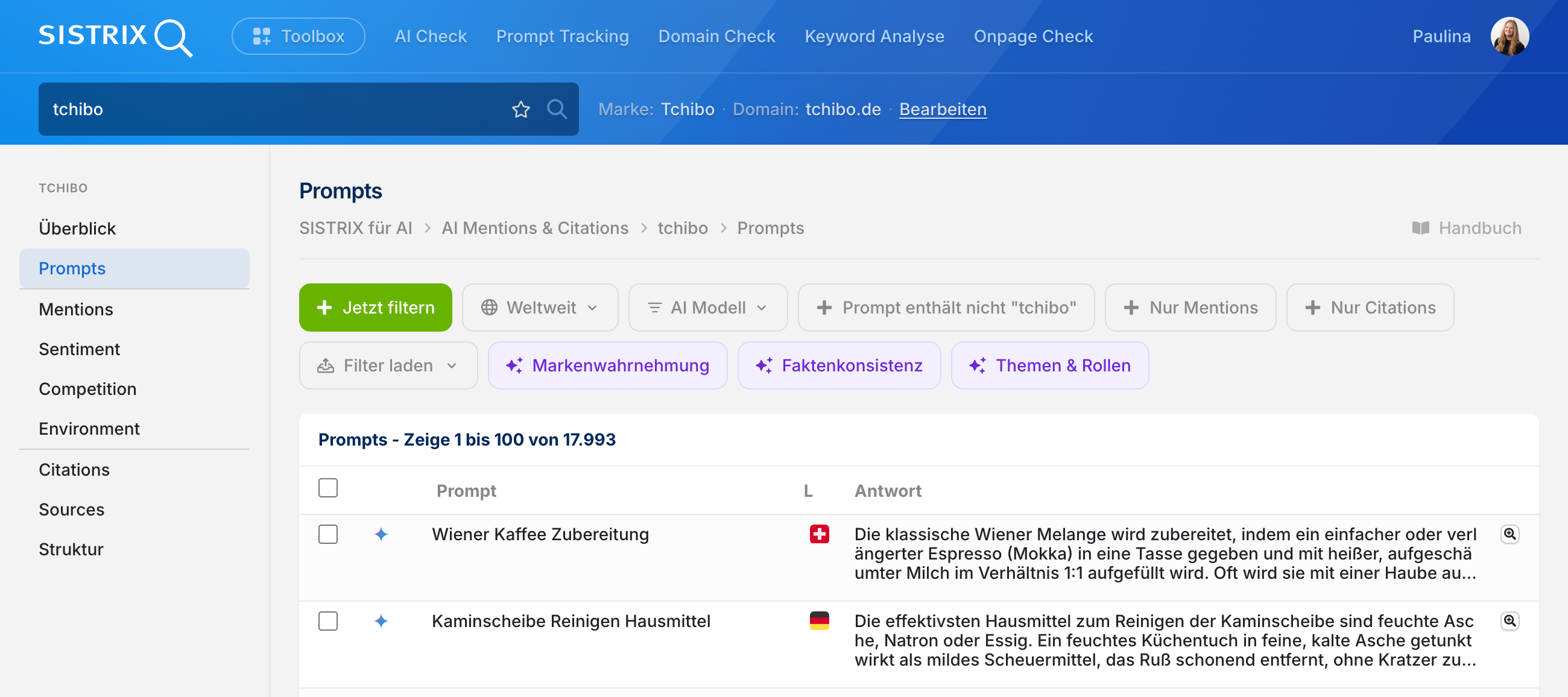
Task: Check the Wiener Kaffee Zubereitung row checkbox
Action: tap(328, 534)
